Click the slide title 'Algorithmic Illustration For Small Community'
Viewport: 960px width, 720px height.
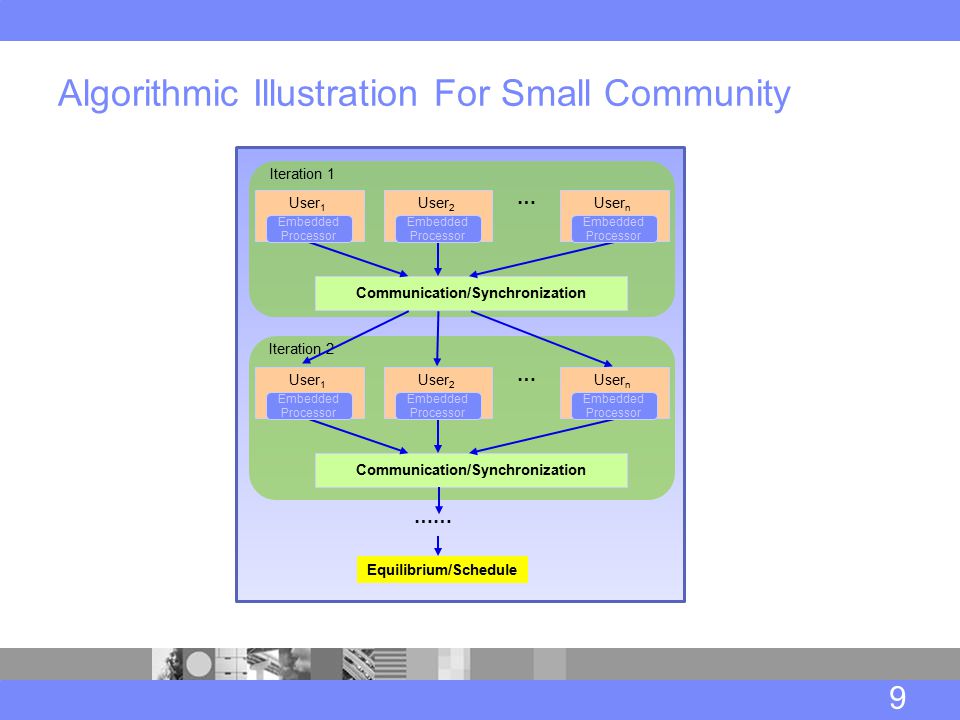click(424, 94)
